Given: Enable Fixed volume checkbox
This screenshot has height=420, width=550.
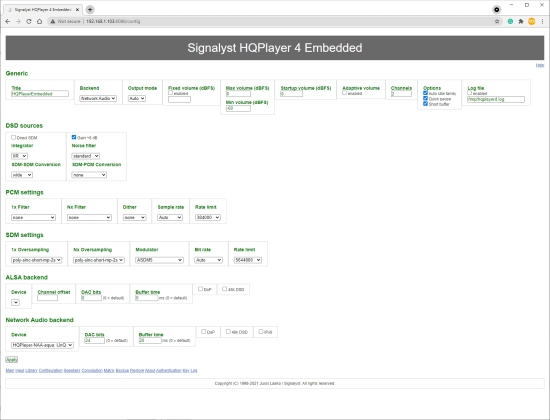Looking at the screenshot, I should [x=170, y=93].
